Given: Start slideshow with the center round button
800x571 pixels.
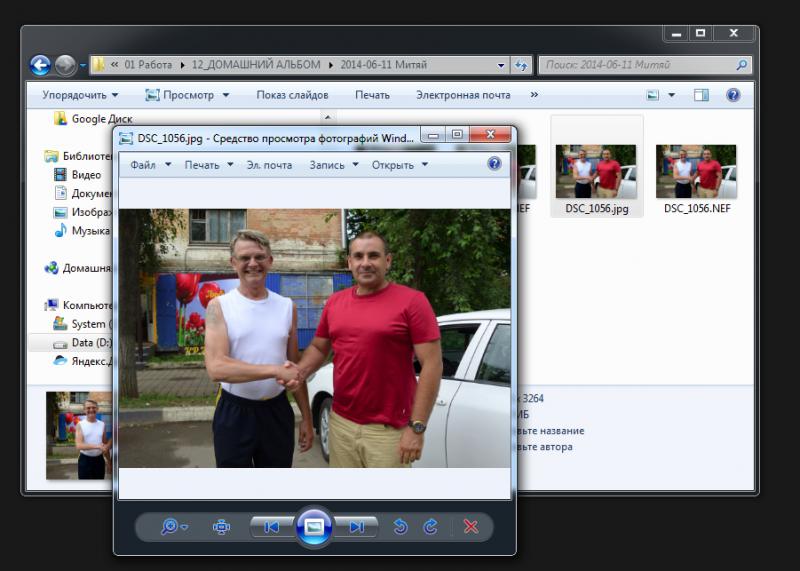Looking at the screenshot, I should pos(314,527).
